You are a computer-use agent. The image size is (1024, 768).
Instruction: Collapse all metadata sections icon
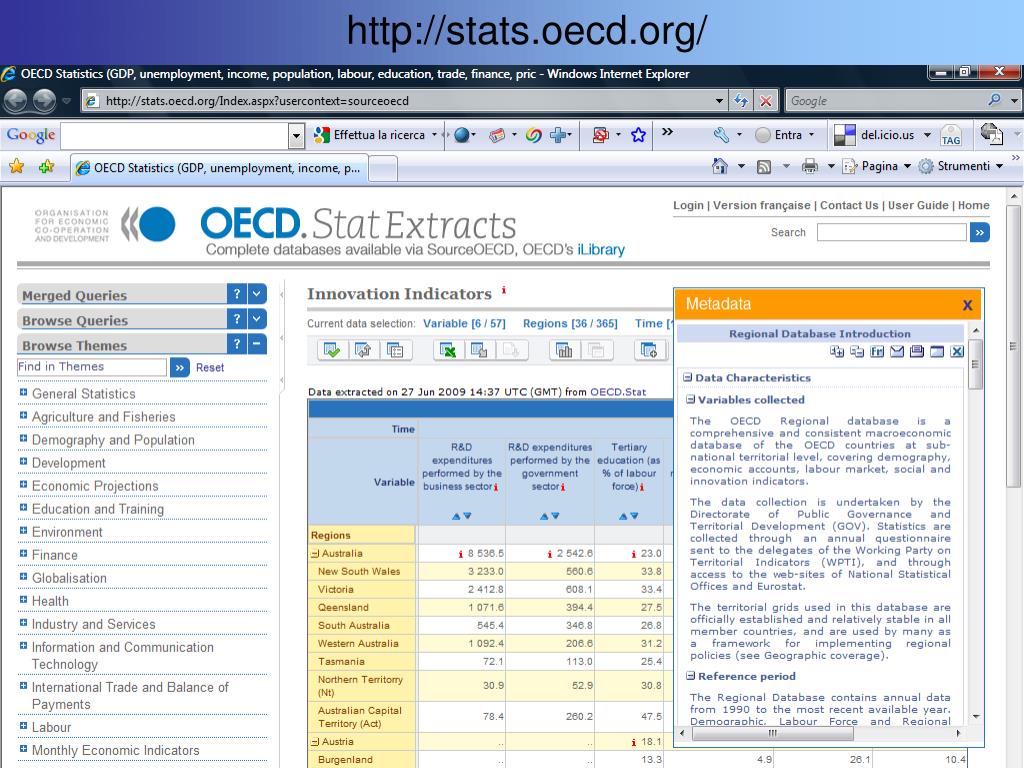click(x=857, y=352)
